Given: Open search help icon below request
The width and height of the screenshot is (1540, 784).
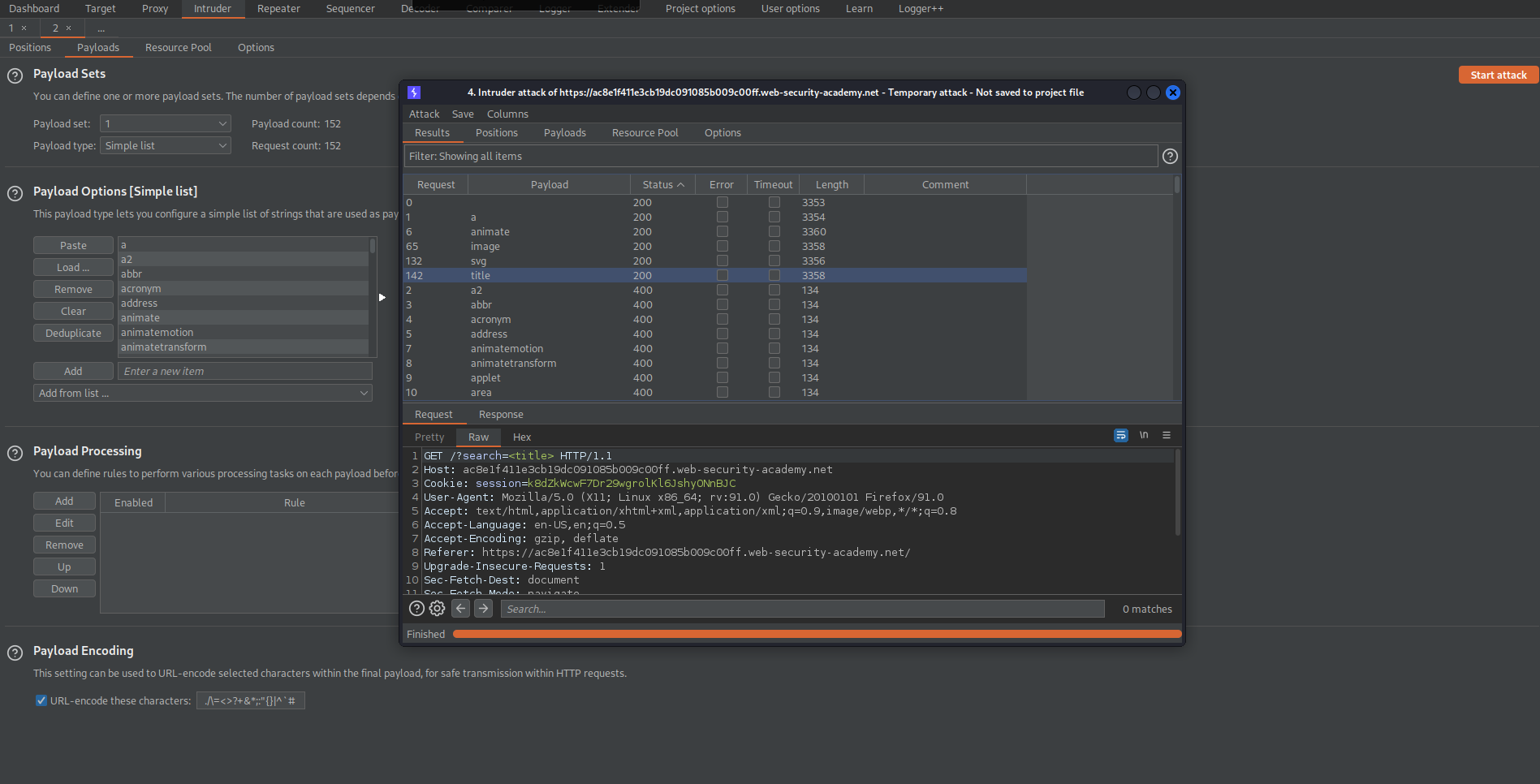Looking at the screenshot, I should [416, 609].
